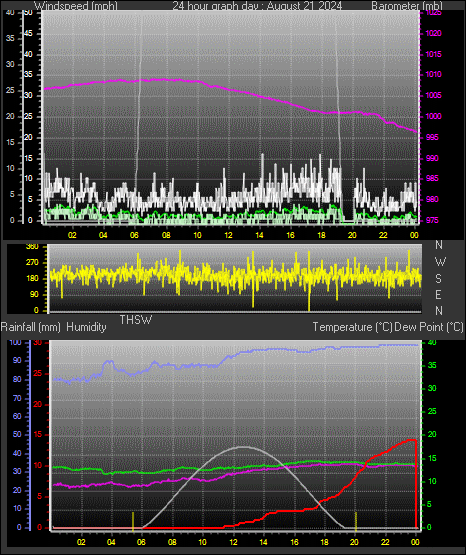Click the W wind direction label
This screenshot has width=466, height=555.
click(x=440, y=262)
